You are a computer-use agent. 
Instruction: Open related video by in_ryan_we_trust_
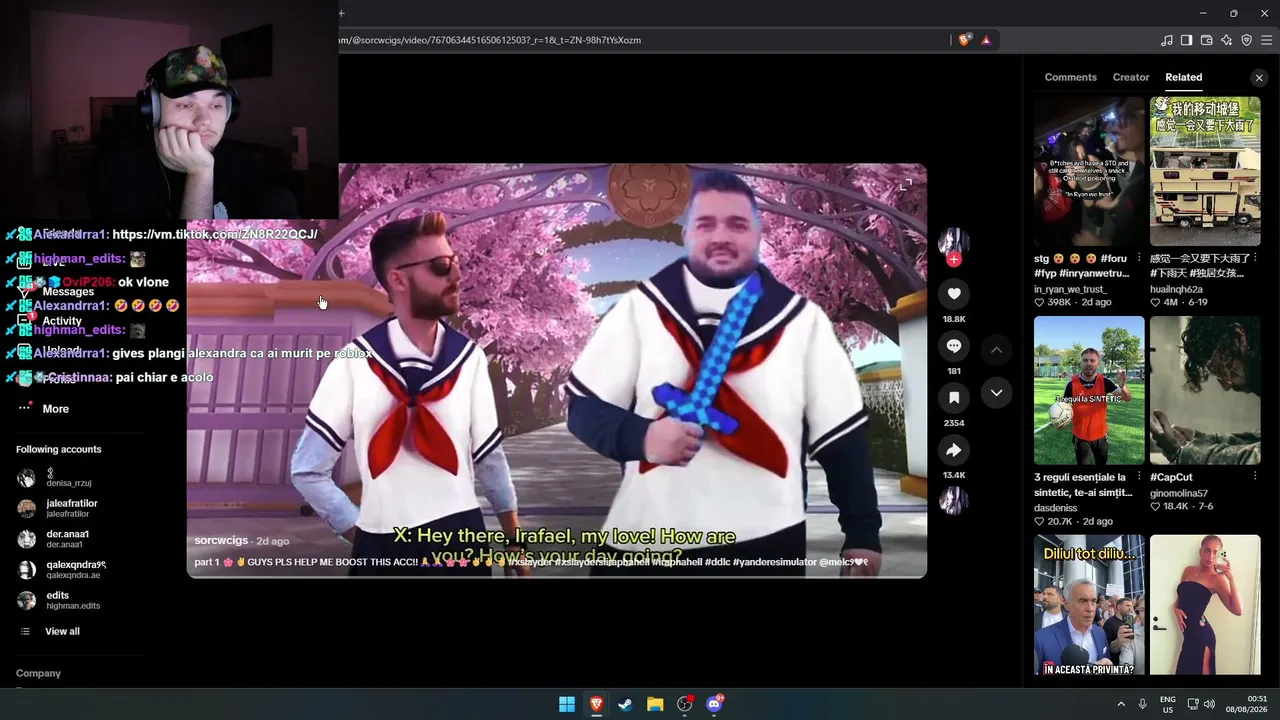[x=1089, y=171]
